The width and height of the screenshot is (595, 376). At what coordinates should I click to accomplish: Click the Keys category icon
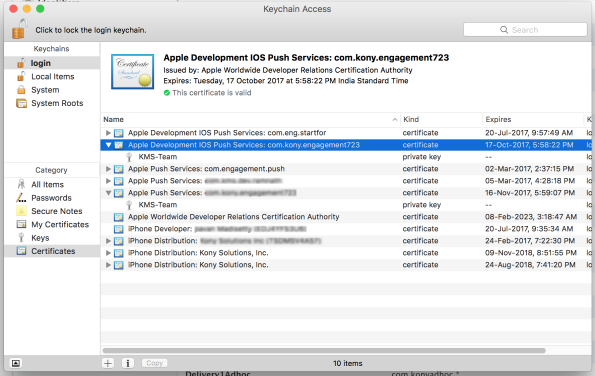pos(21,238)
